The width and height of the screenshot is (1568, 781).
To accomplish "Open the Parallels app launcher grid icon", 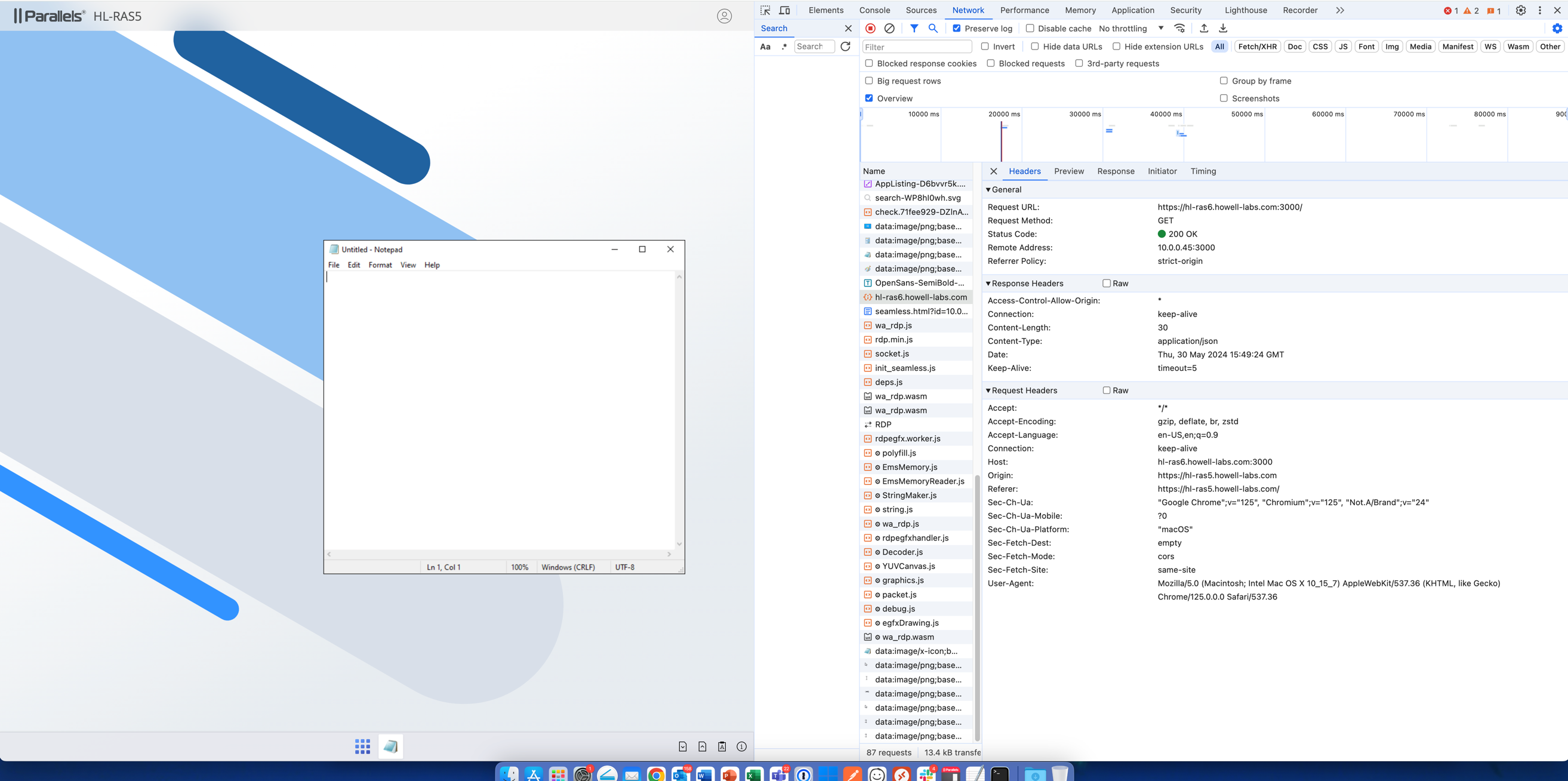I will 362,746.
